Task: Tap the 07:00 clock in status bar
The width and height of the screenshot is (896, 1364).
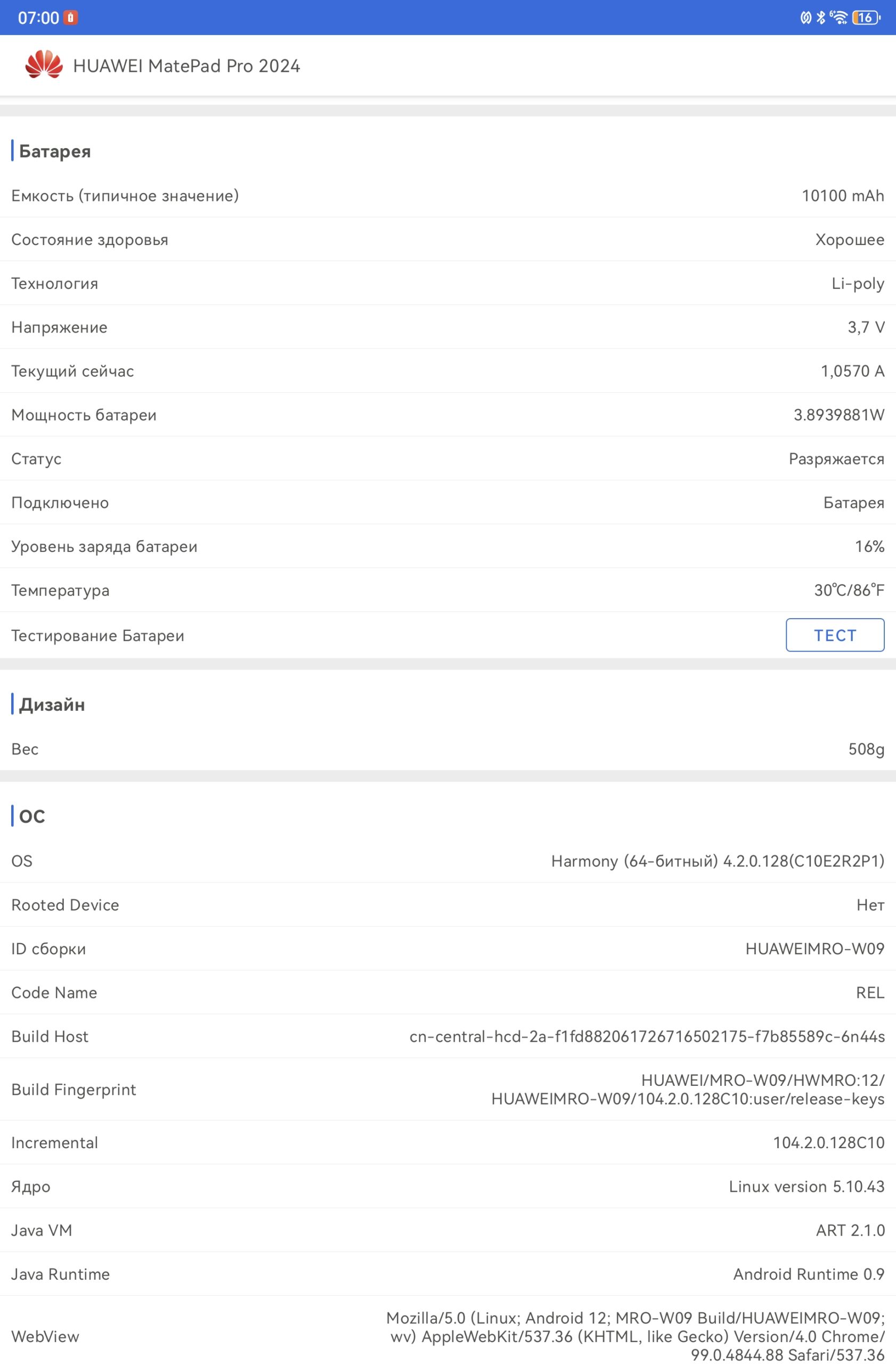Action: tap(38, 18)
